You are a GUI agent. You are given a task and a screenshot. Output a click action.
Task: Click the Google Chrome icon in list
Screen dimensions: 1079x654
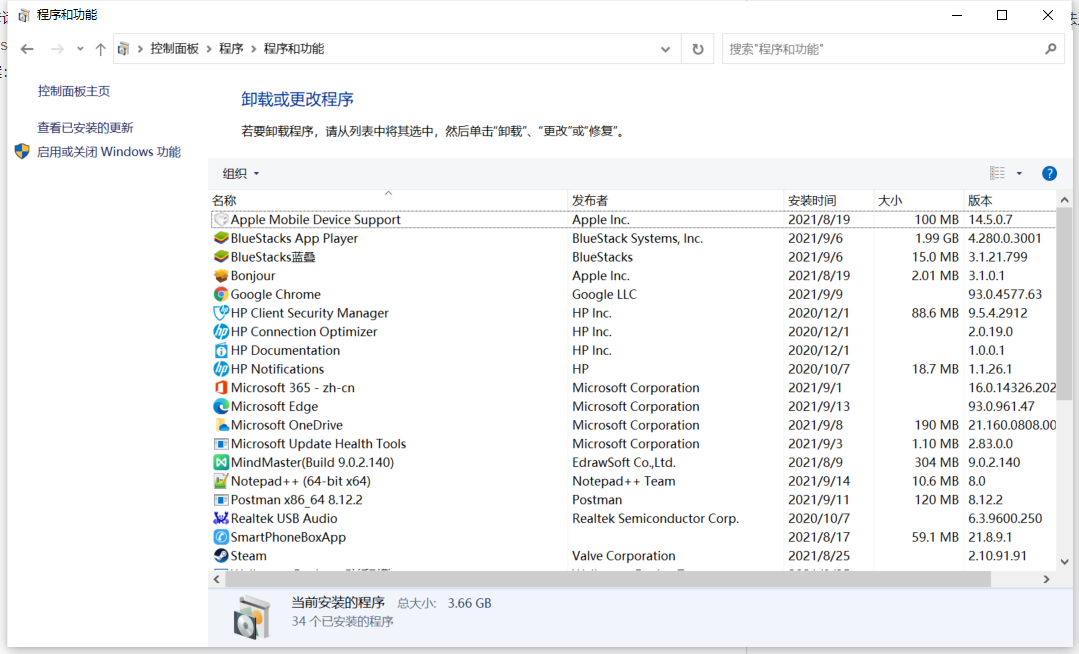(x=221, y=294)
